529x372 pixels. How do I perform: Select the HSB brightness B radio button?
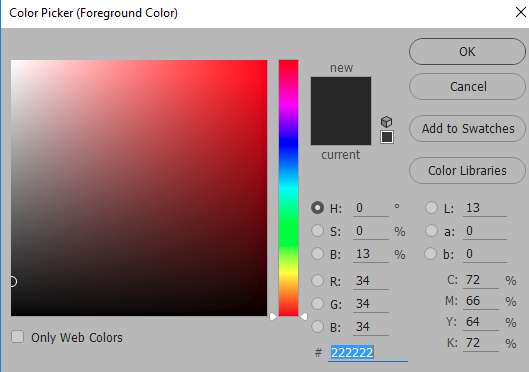317,254
